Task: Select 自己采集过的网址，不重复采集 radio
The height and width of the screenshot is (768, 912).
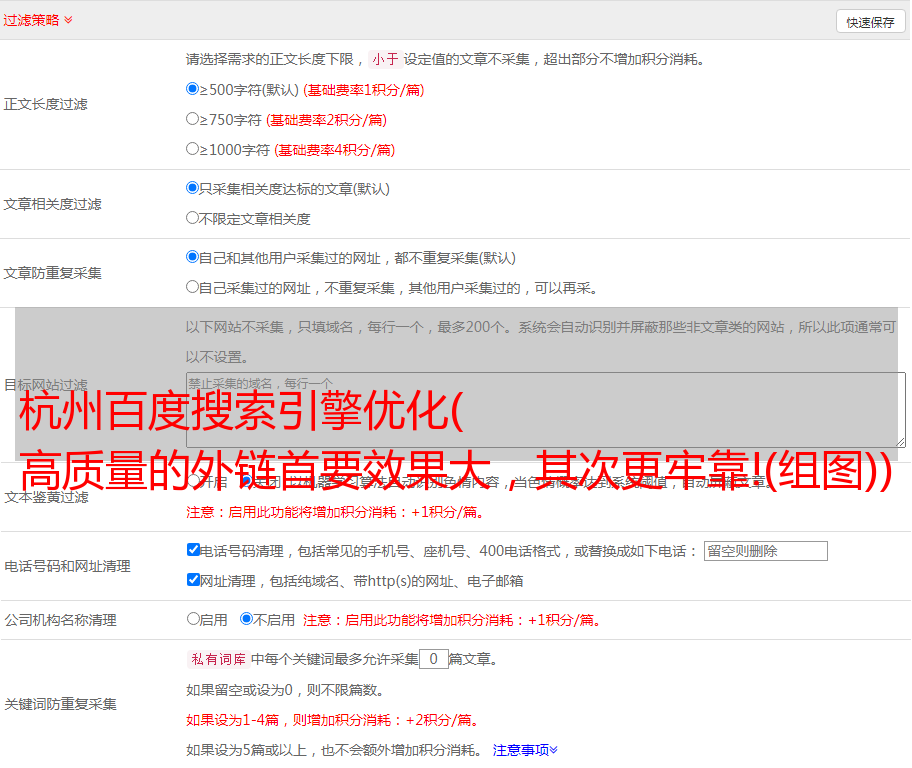Action: coord(192,287)
